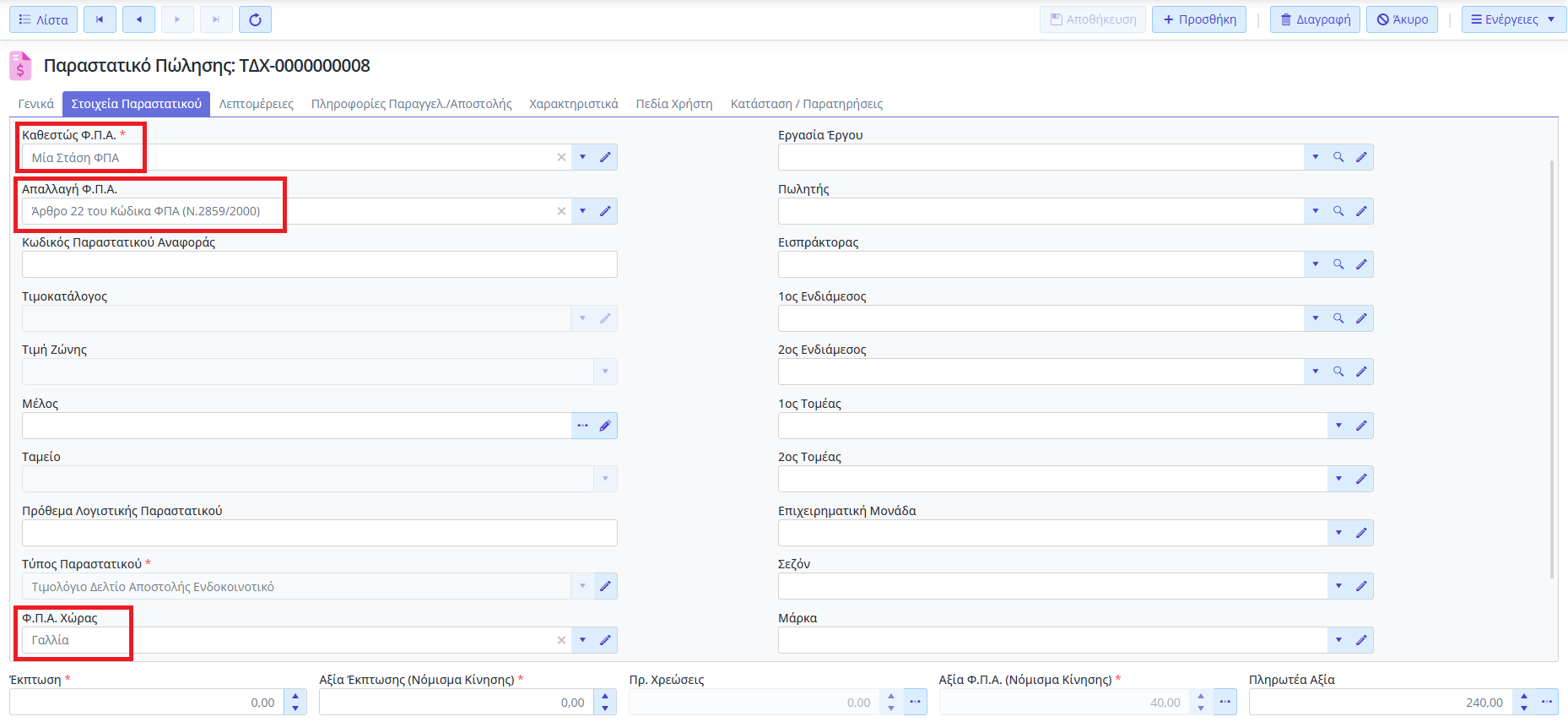Open the Σεζόν dropdown list
This screenshot has height=722, width=1568.
pos(1338,586)
